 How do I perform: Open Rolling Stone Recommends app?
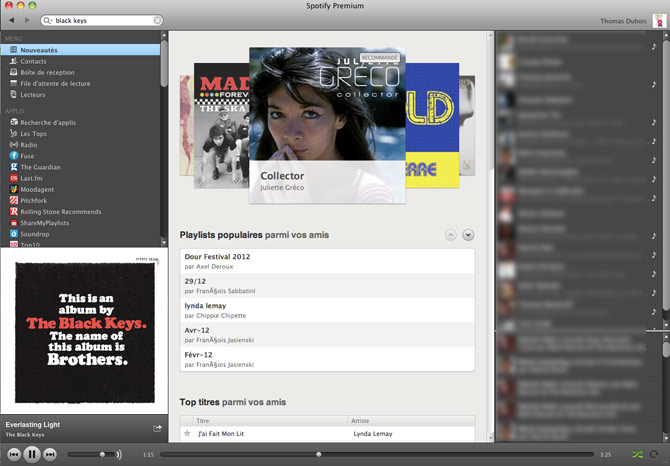click(x=60, y=211)
